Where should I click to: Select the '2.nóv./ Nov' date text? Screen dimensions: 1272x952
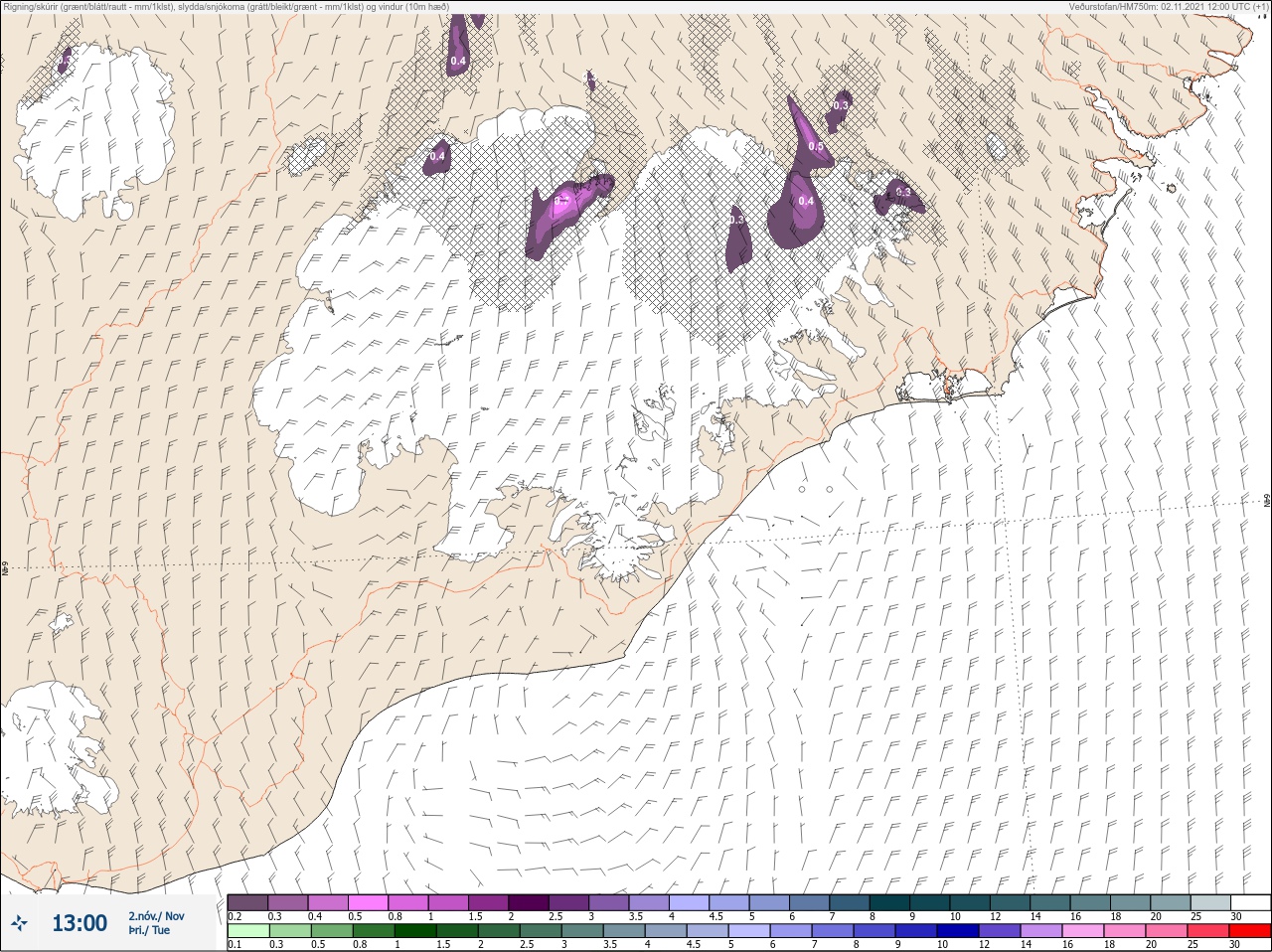click(x=156, y=916)
